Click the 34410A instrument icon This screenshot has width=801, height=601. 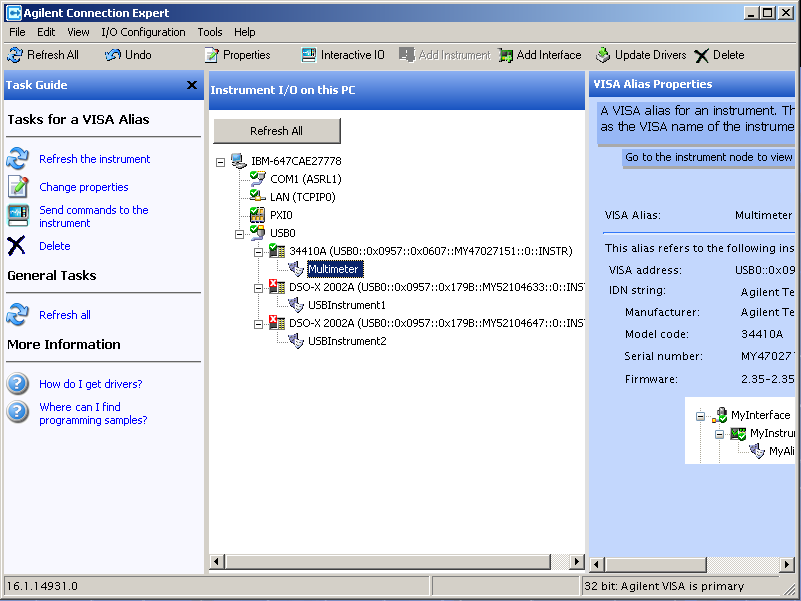(x=277, y=251)
